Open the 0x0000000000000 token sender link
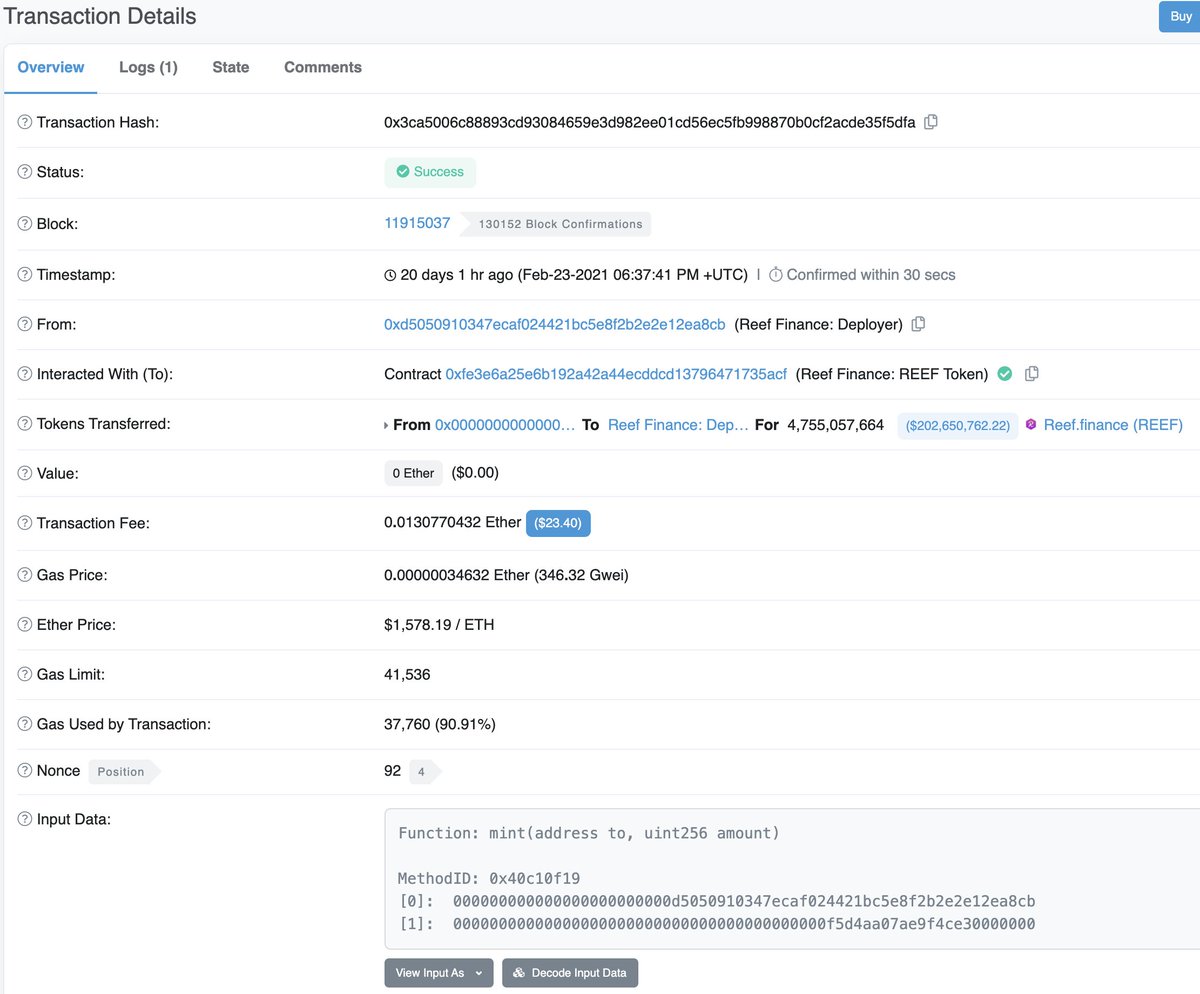 [x=505, y=425]
